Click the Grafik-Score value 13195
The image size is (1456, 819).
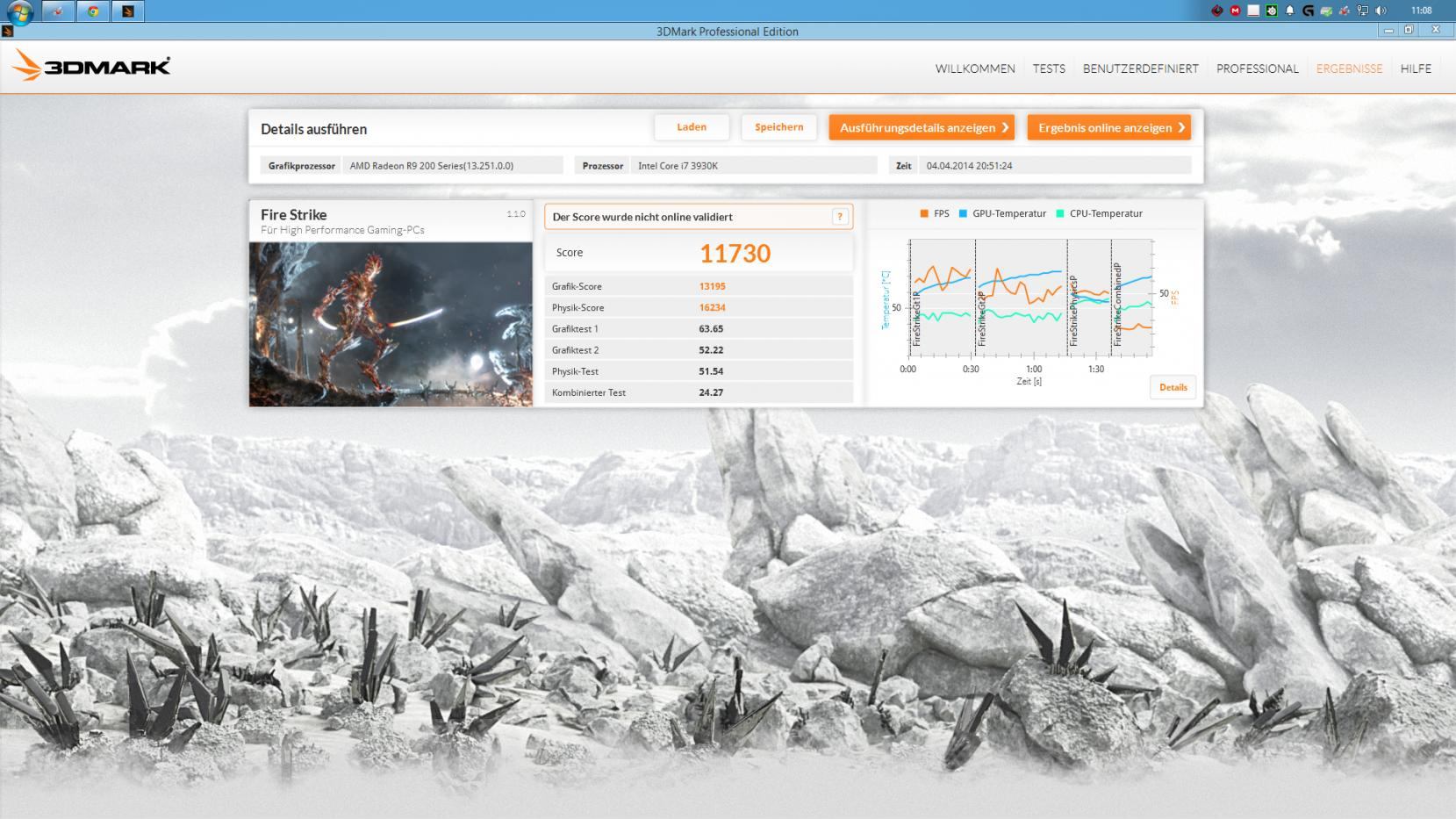[x=712, y=286]
